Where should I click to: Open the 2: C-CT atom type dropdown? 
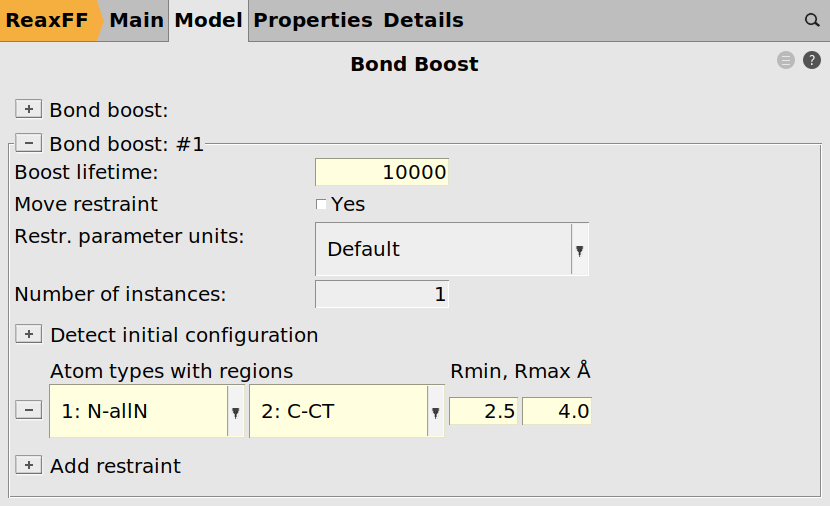pyautogui.click(x=346, y=411)
